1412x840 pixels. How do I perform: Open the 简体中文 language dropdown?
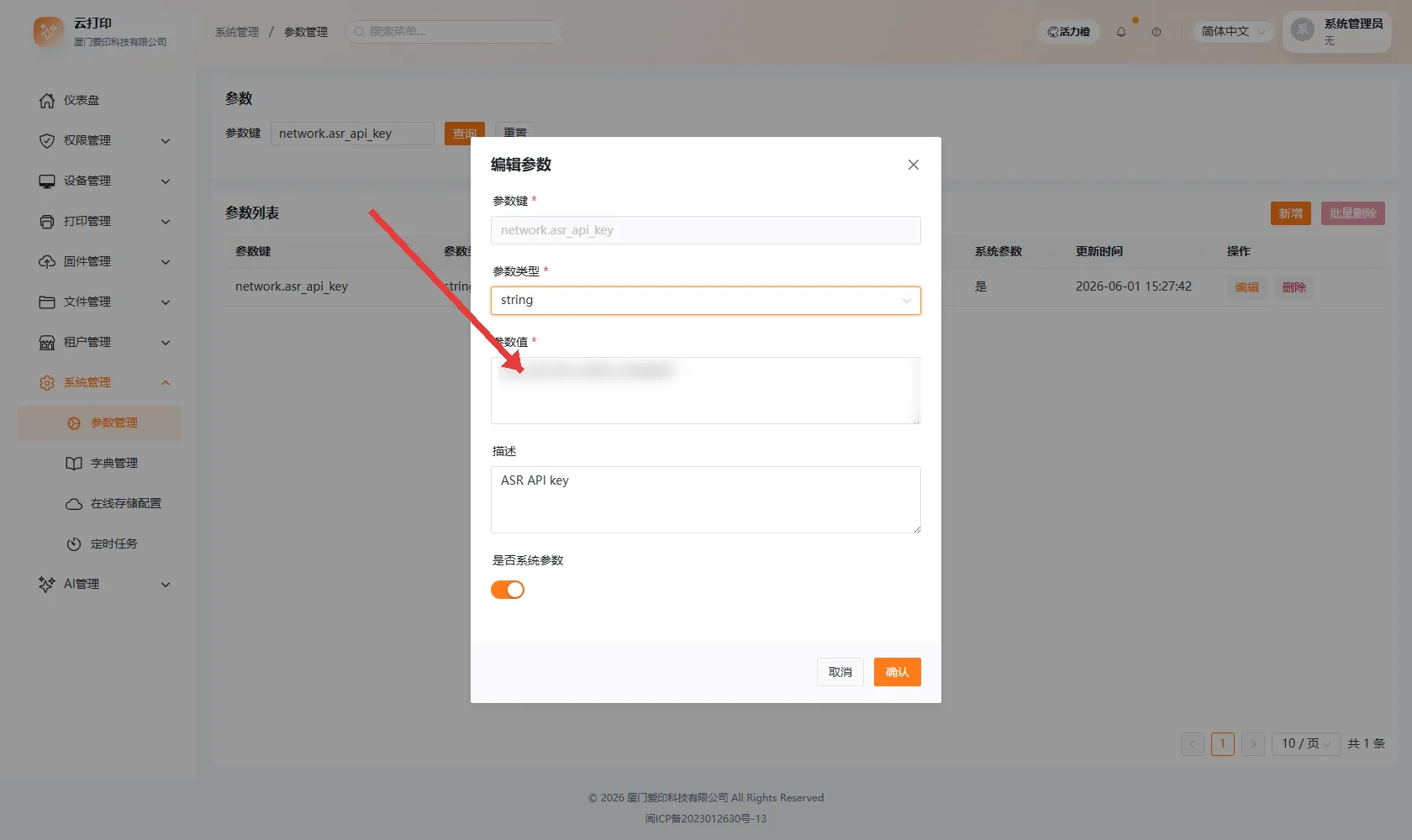click(x=1234, y=32)
